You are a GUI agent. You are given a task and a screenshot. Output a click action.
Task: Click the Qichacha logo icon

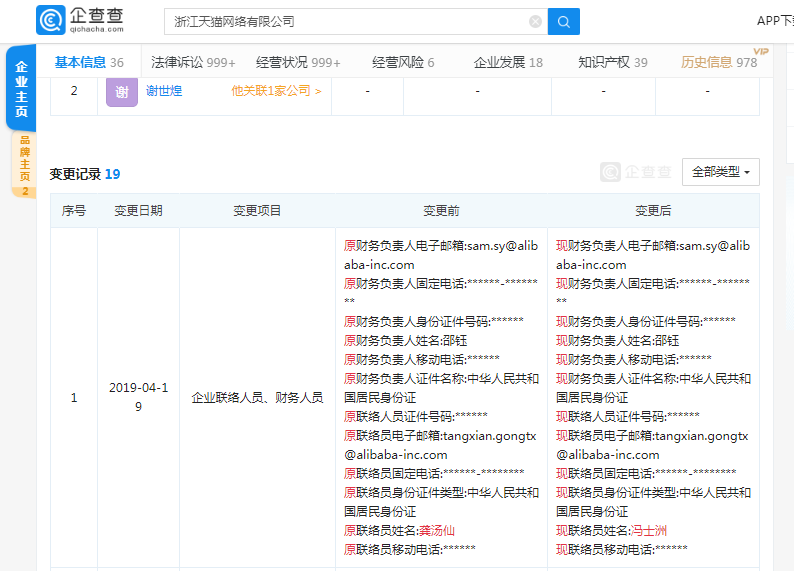coord(51,20)
